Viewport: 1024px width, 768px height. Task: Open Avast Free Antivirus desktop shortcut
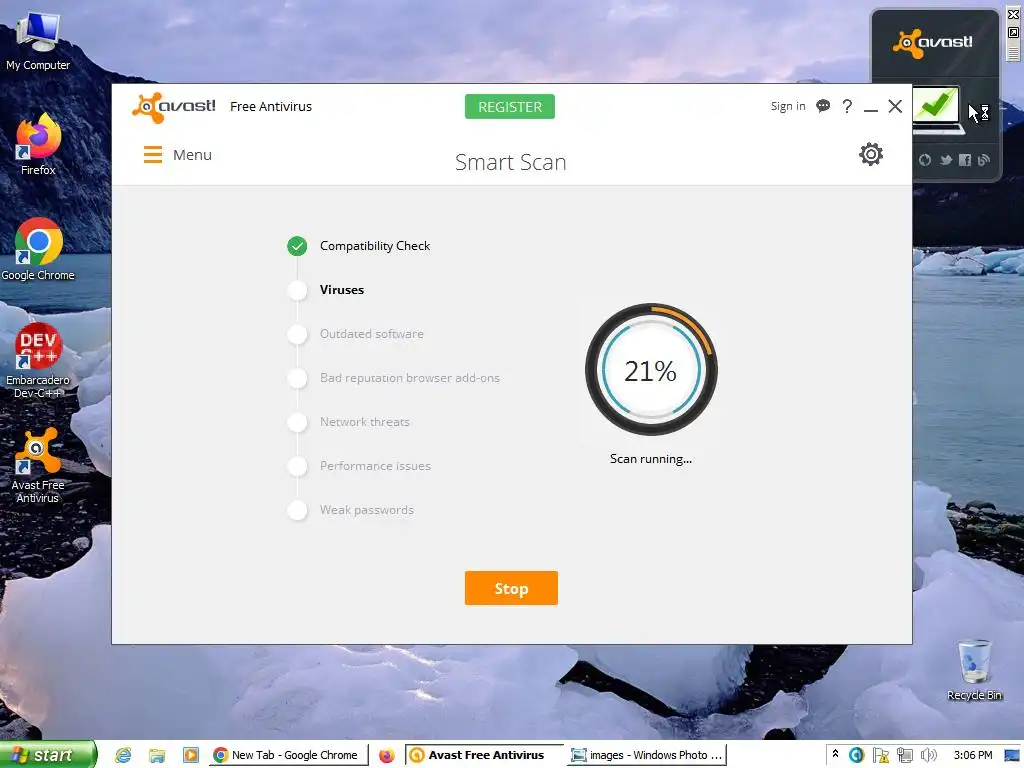(38, 466)
